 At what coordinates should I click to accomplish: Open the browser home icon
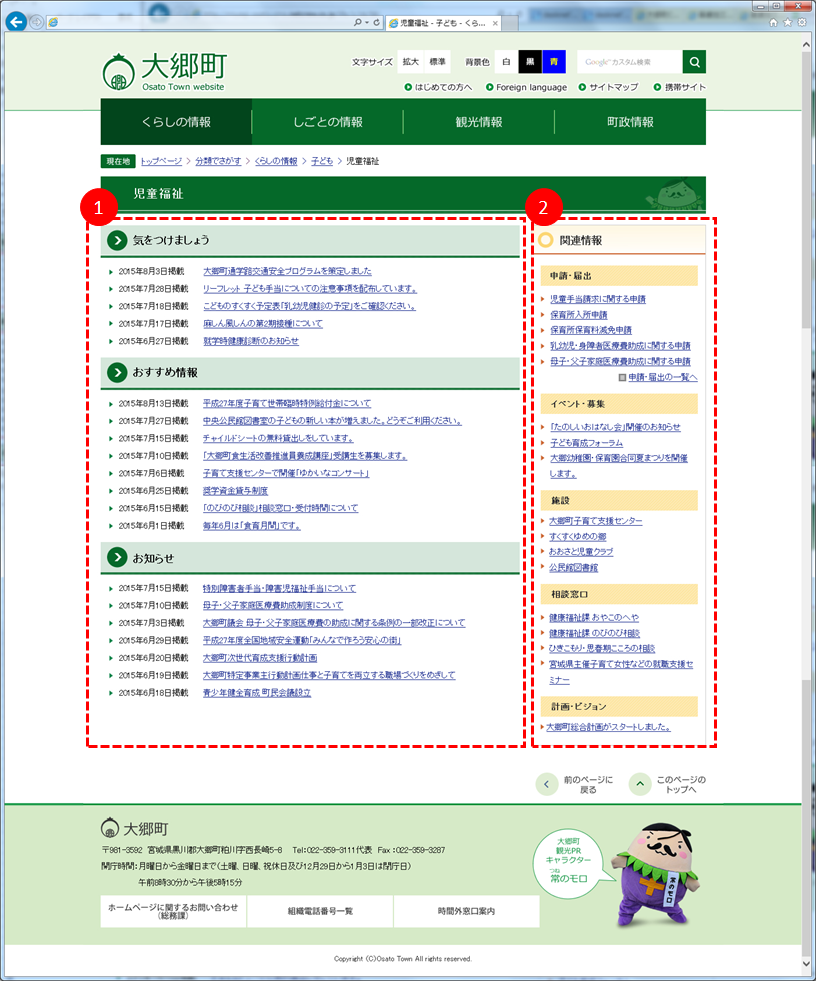pyautogui.click(x=773, y=22)
